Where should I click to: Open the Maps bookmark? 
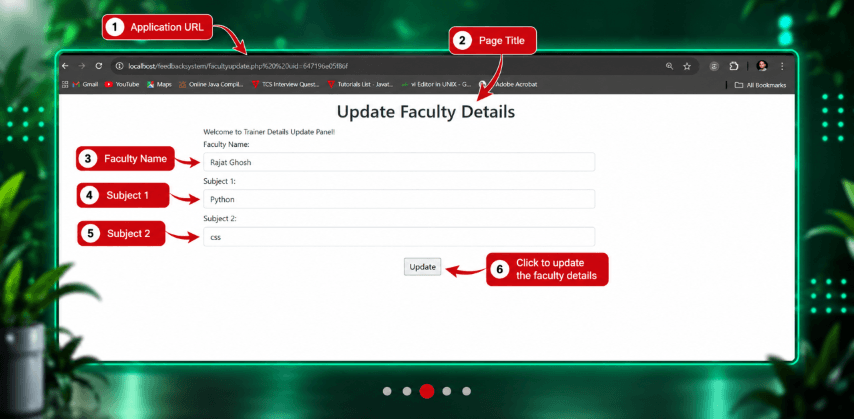point(160,84)
